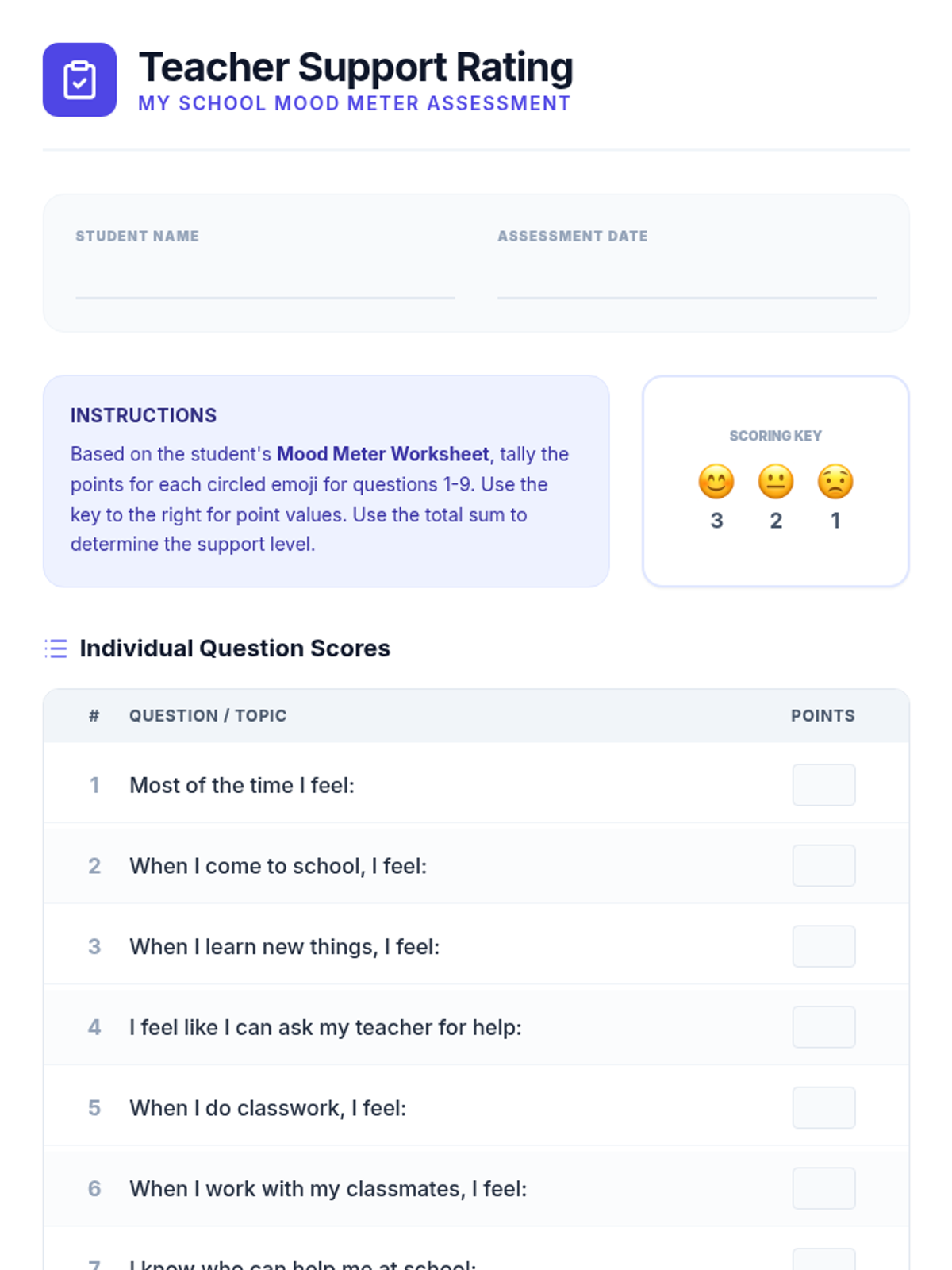
Task: Click the 'Most of the time I feel' row
Action: tap(242, 785)
